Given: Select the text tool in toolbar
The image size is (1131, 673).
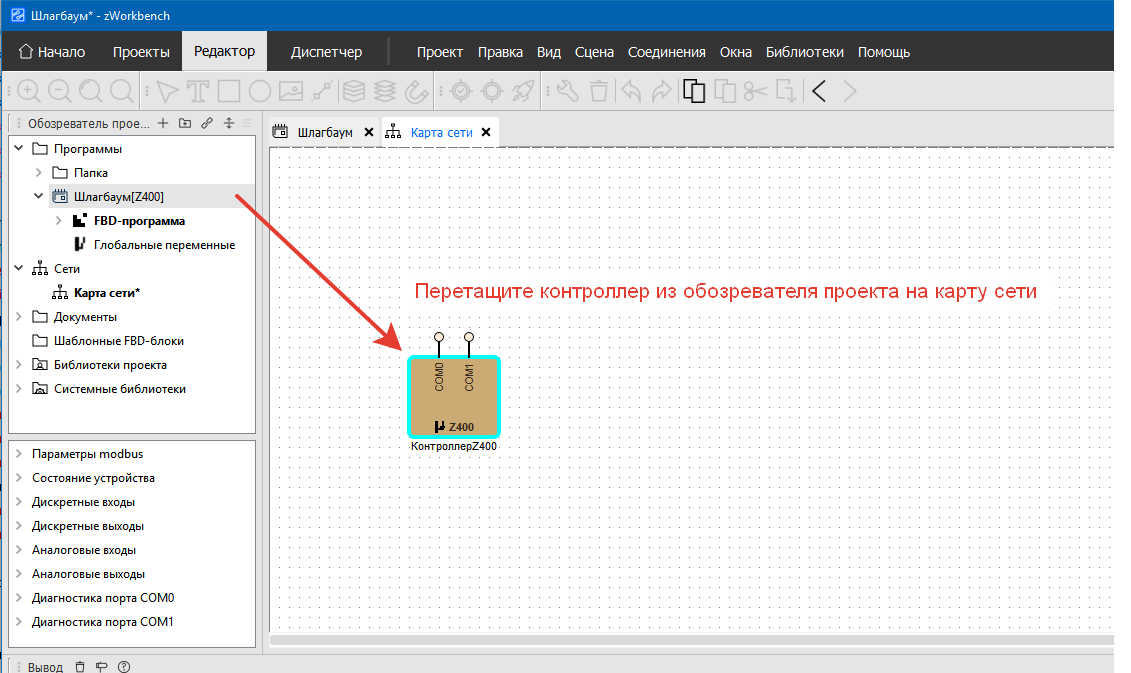Looking at the screenshot, I should tap(197, 92).
